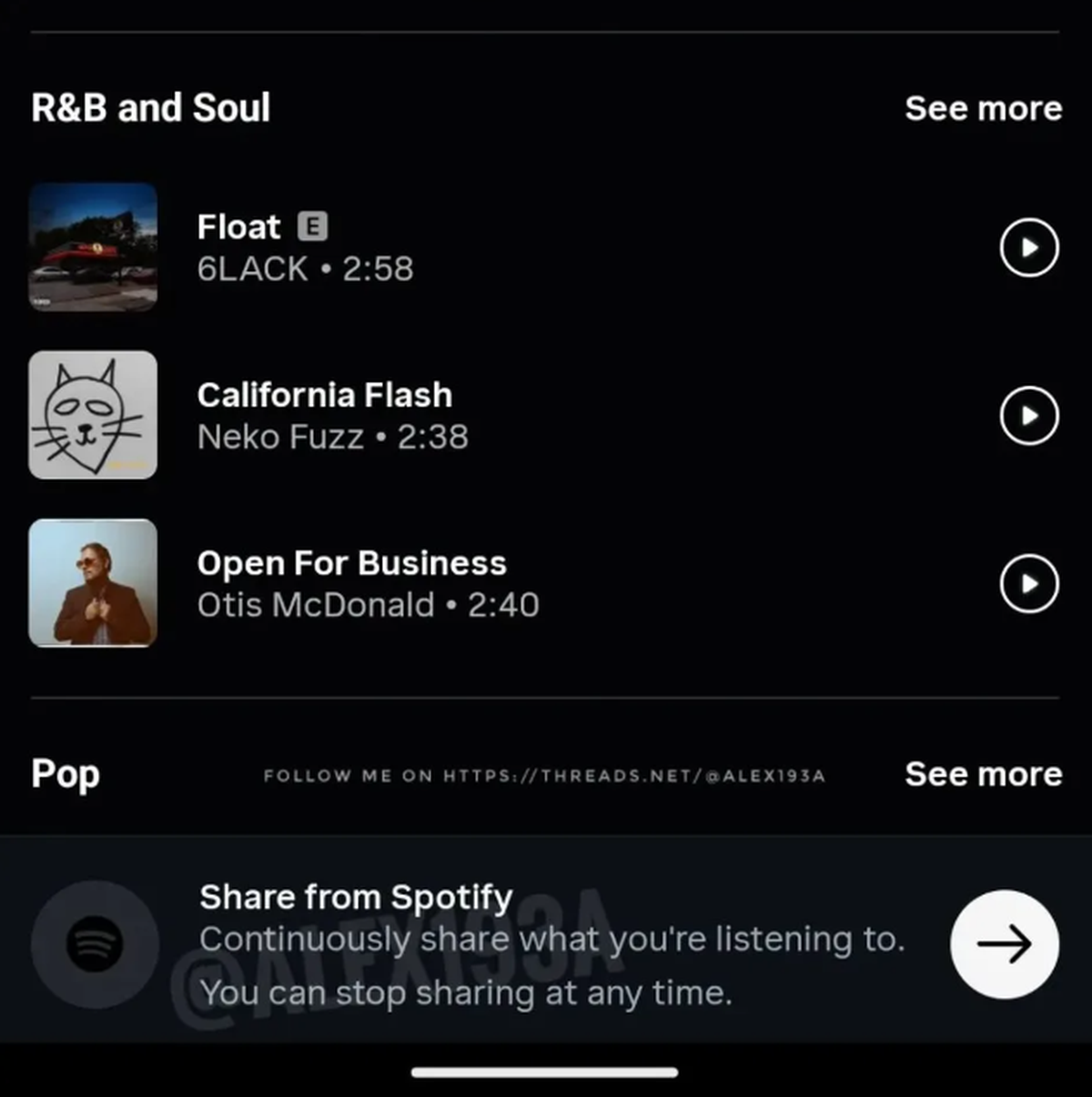The height and width of the screenshot is (1097, 1092).
Task: Play California Flash preview
Action: [x=1029, y=416]
